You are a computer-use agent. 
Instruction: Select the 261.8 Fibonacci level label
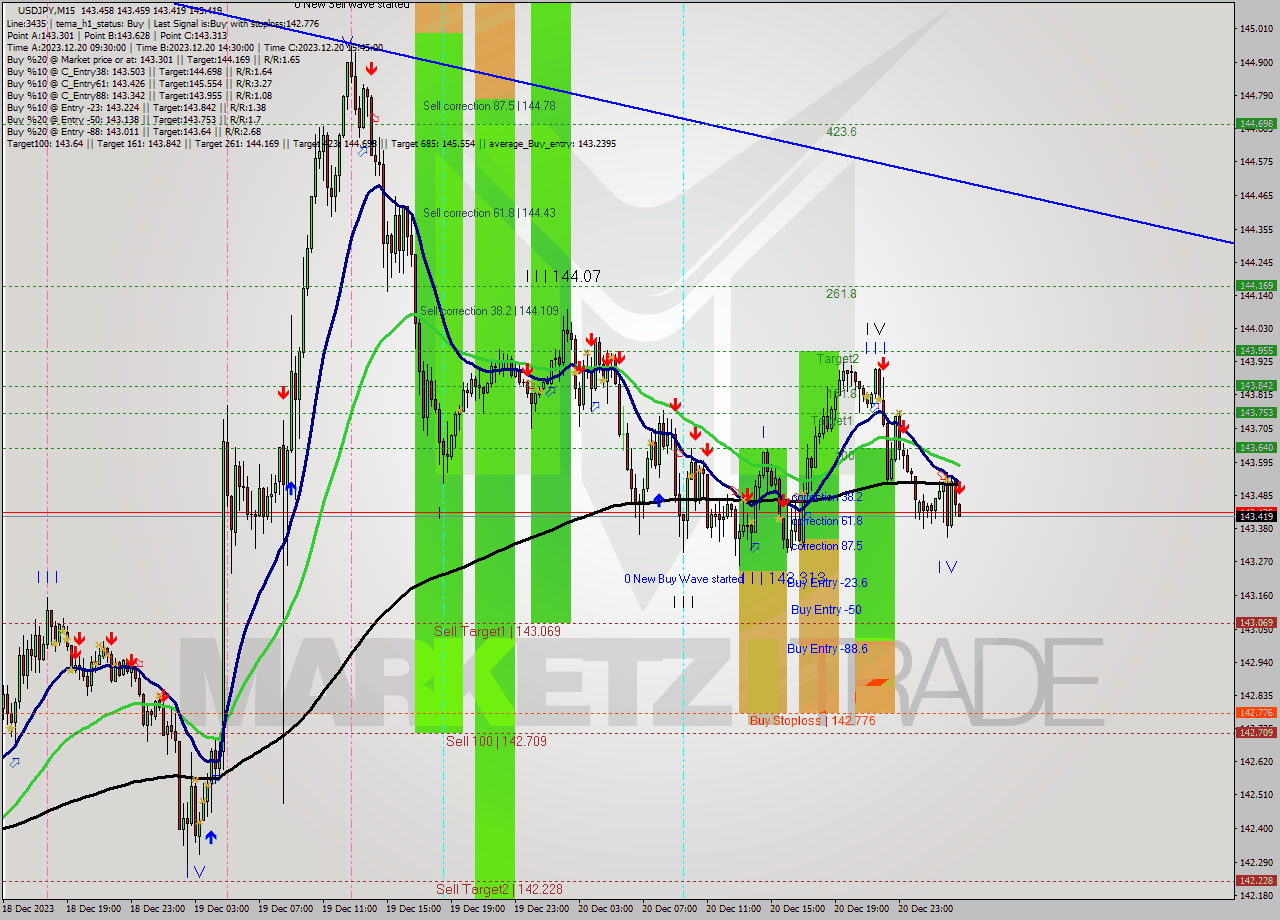[x=841, y=294]
